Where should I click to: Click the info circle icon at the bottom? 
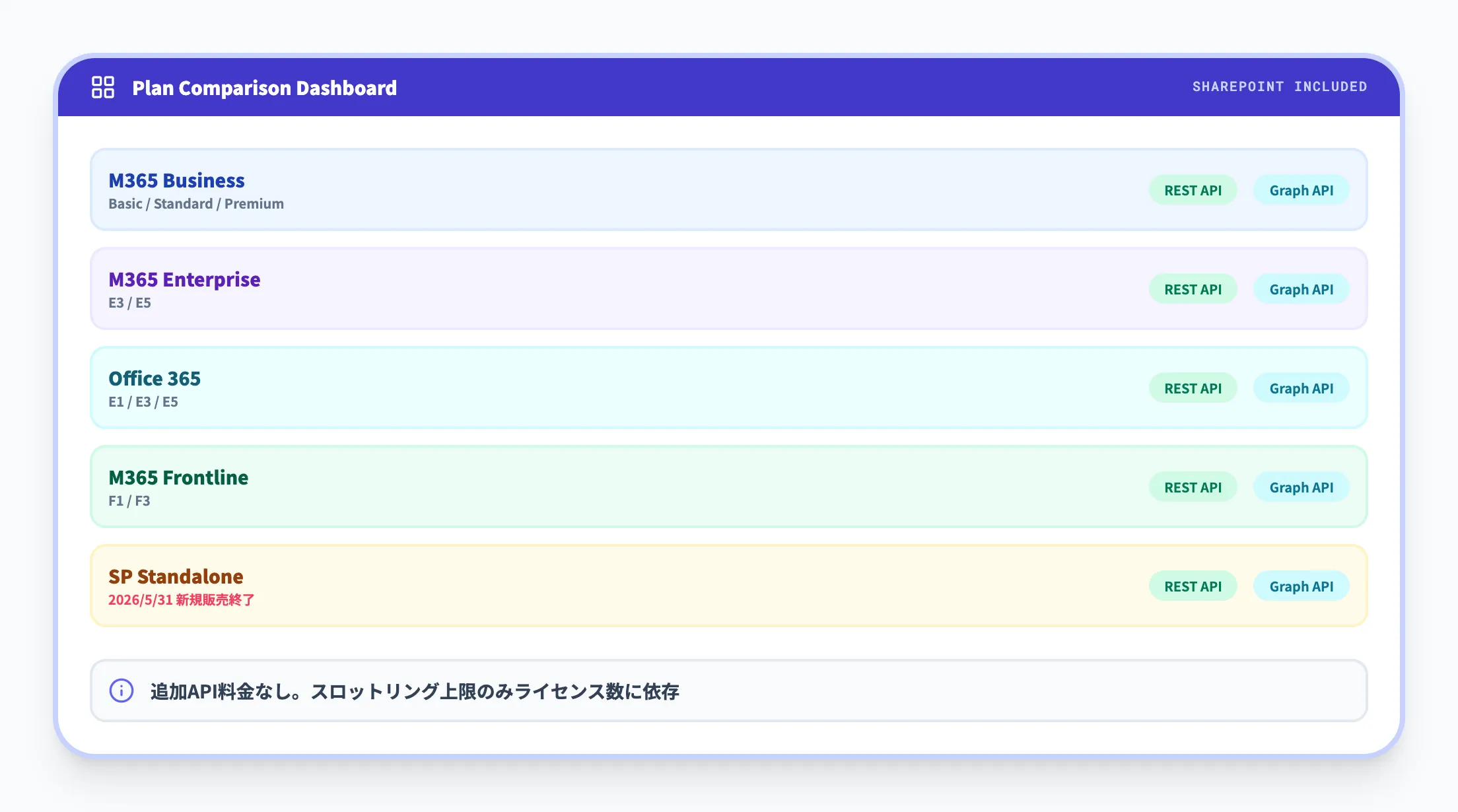(x=121, y=691)
